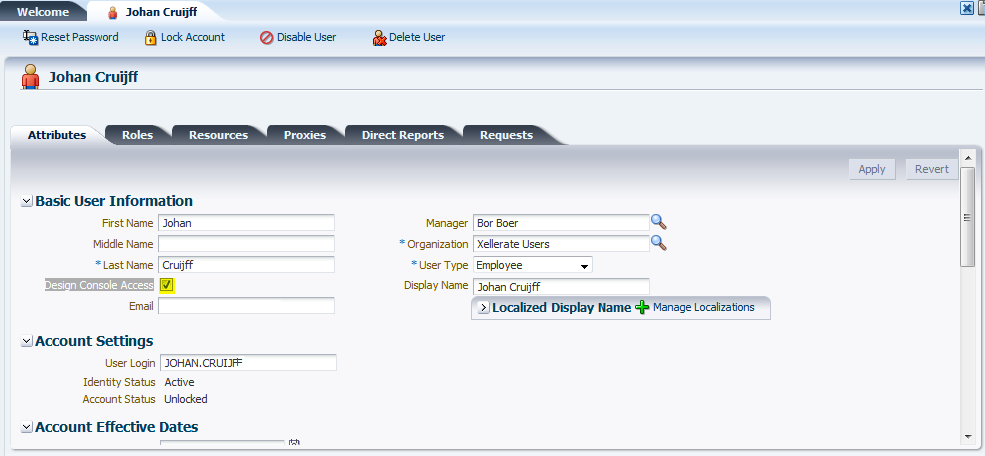Click the Delete User icon
The image size is (985, 456).
(379, 38)
